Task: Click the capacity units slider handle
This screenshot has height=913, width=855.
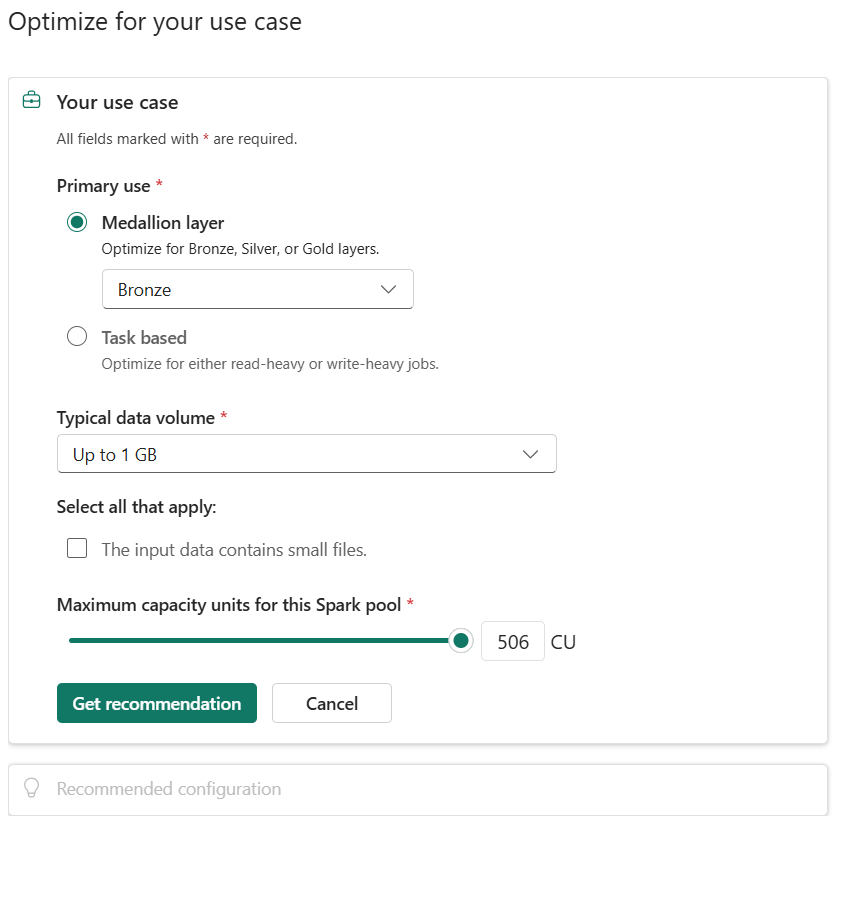Action: click(460, 640)
